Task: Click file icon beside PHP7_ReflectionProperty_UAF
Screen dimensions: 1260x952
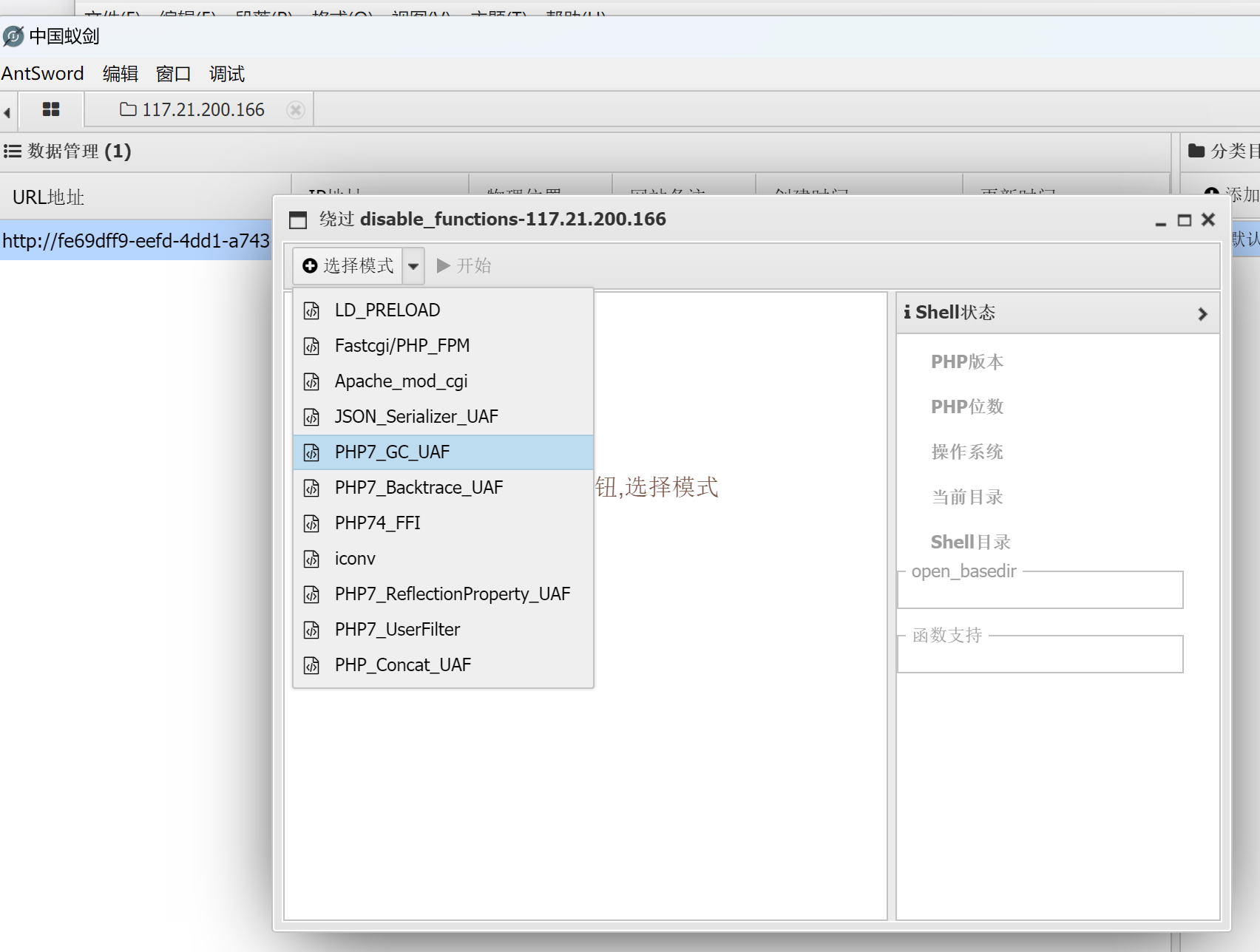Action: click(311, 594)
